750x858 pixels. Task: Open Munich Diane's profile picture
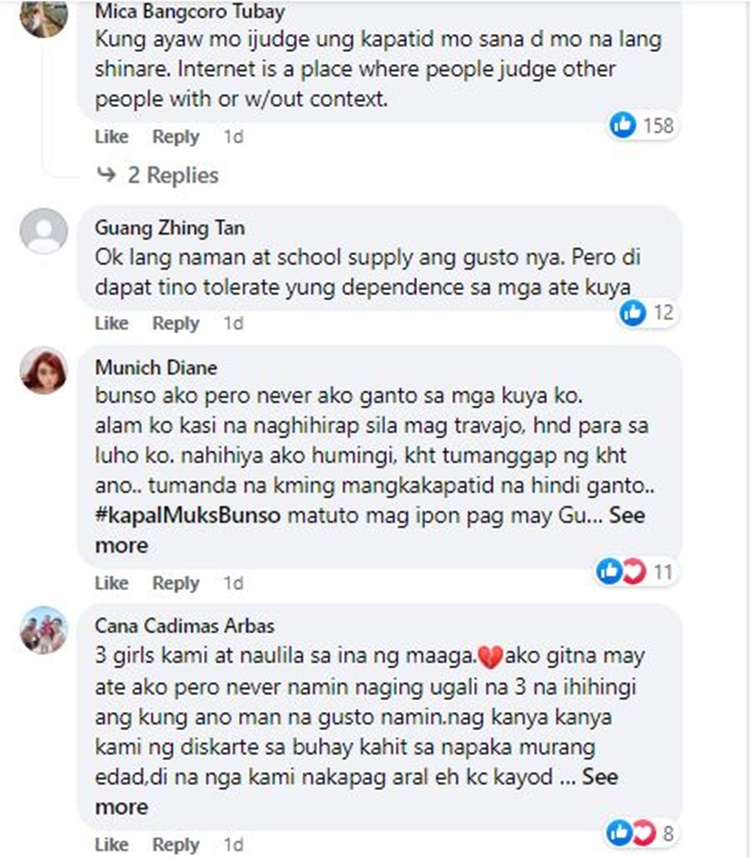[x=44, y=370]
